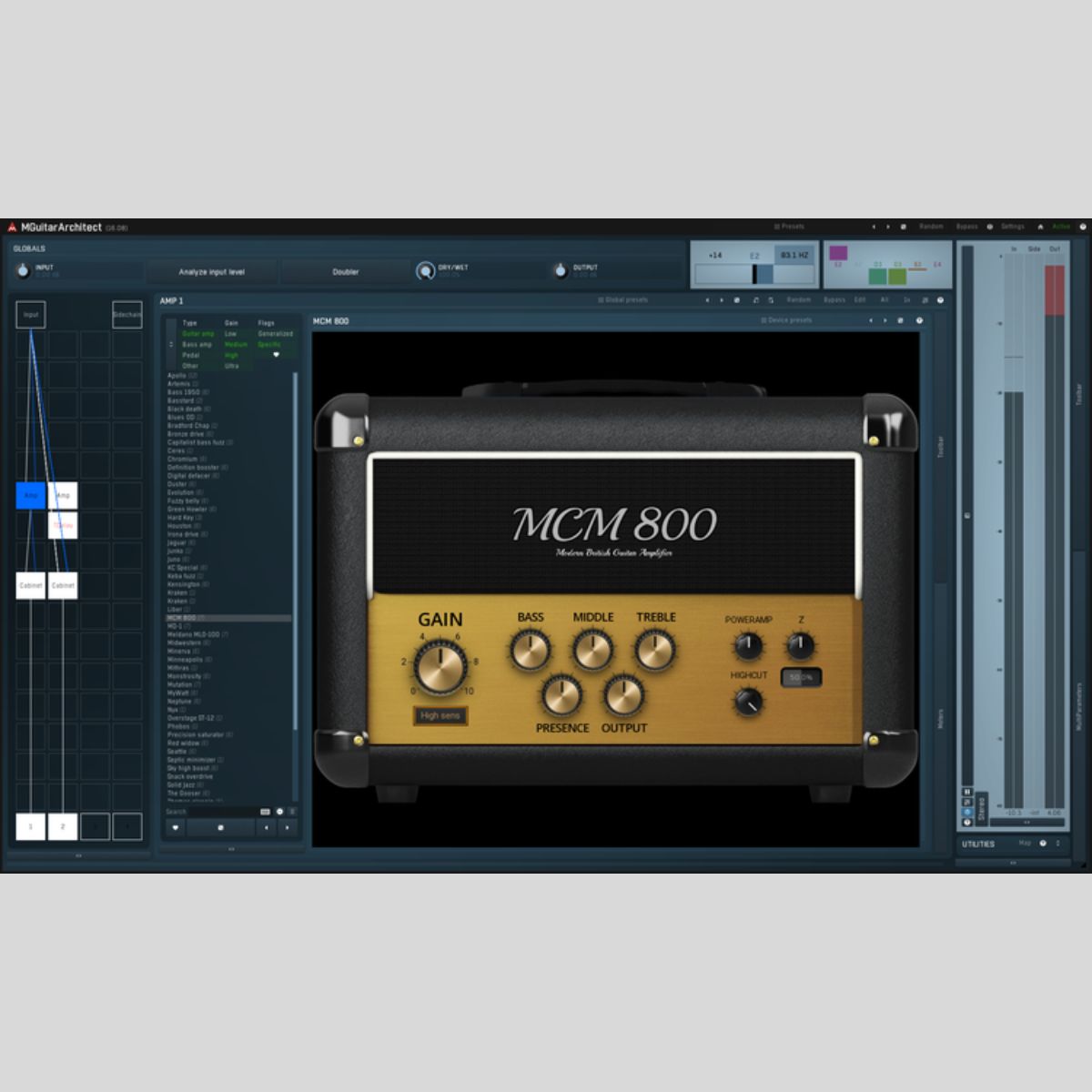The height and width of the screenshot is (1092, 1092).
Task: Select the Input node in the grid
Action: click(31, 315)
